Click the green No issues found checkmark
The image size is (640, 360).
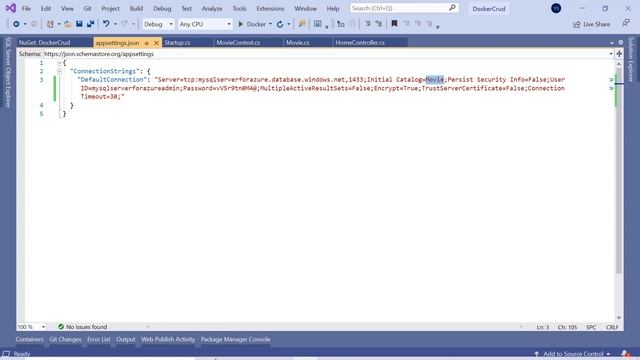(61, 327)
